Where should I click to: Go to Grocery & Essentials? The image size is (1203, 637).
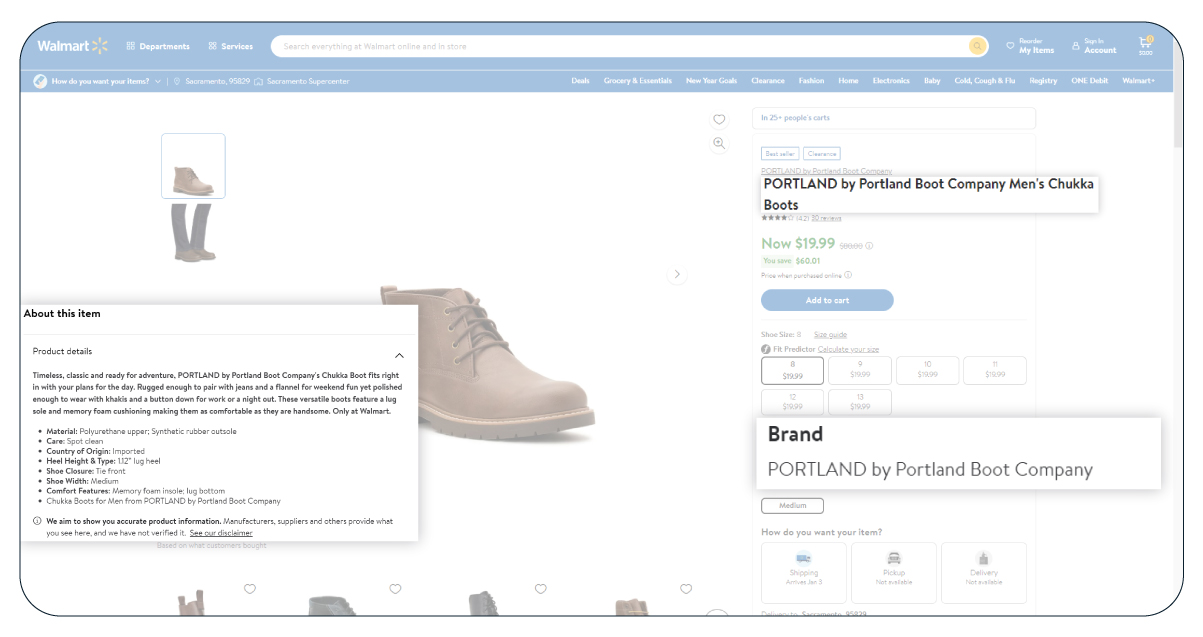[x=638, y=81]
